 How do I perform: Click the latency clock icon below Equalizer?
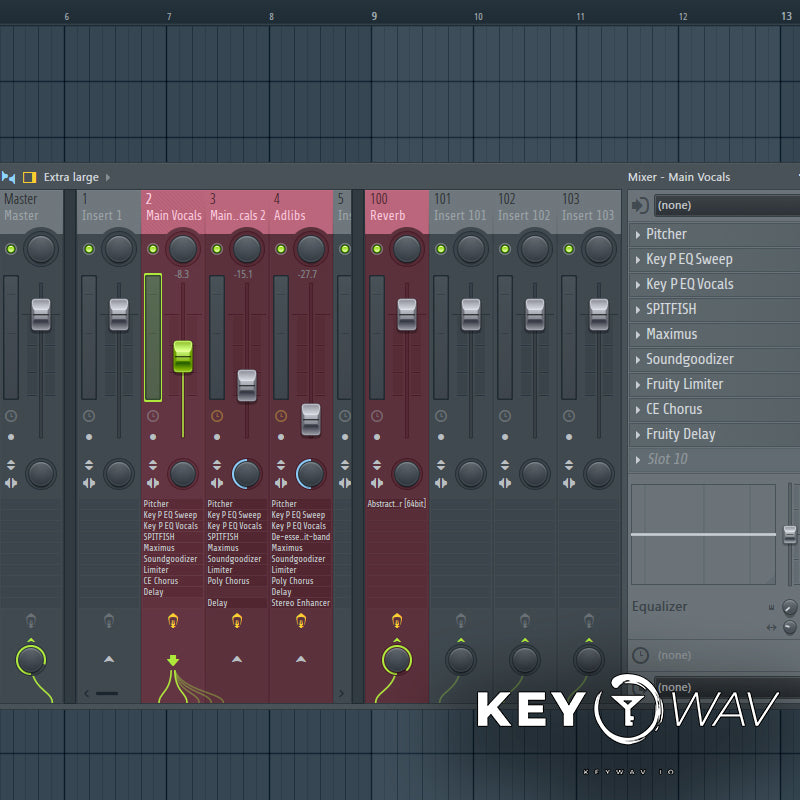(640, 655)
